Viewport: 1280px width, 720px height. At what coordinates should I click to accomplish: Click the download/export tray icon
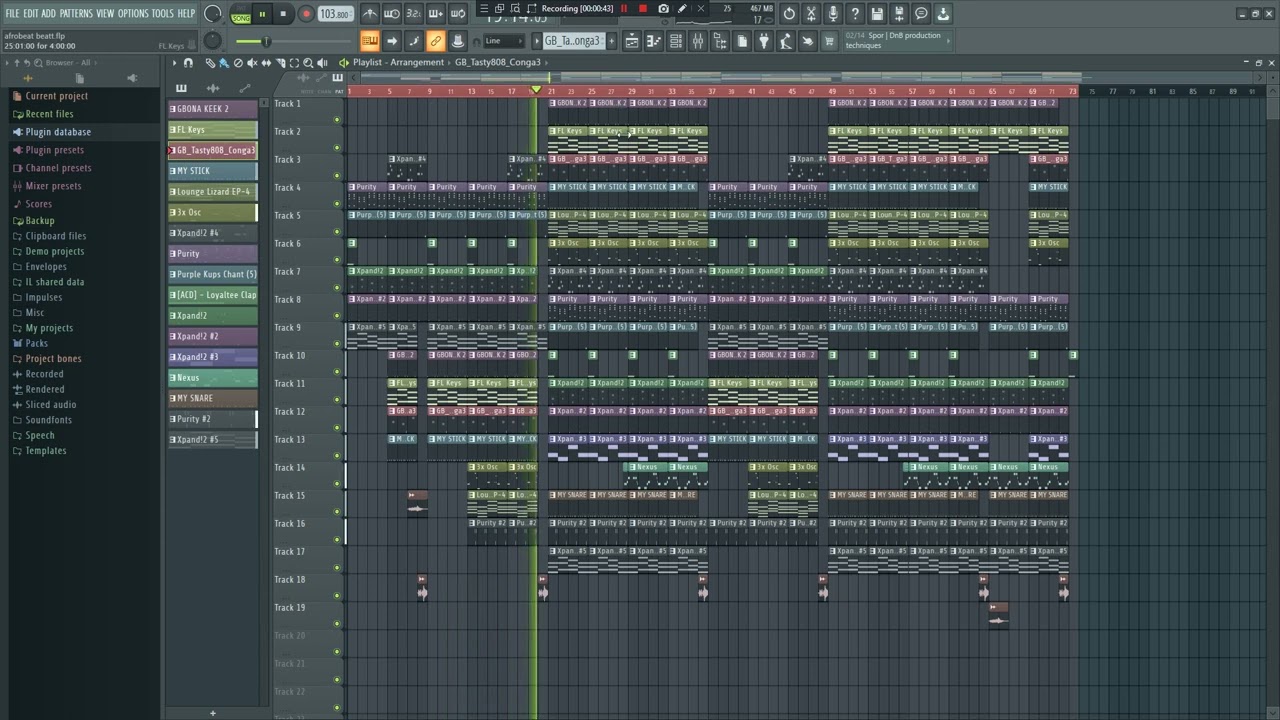(x=943, y=14)
